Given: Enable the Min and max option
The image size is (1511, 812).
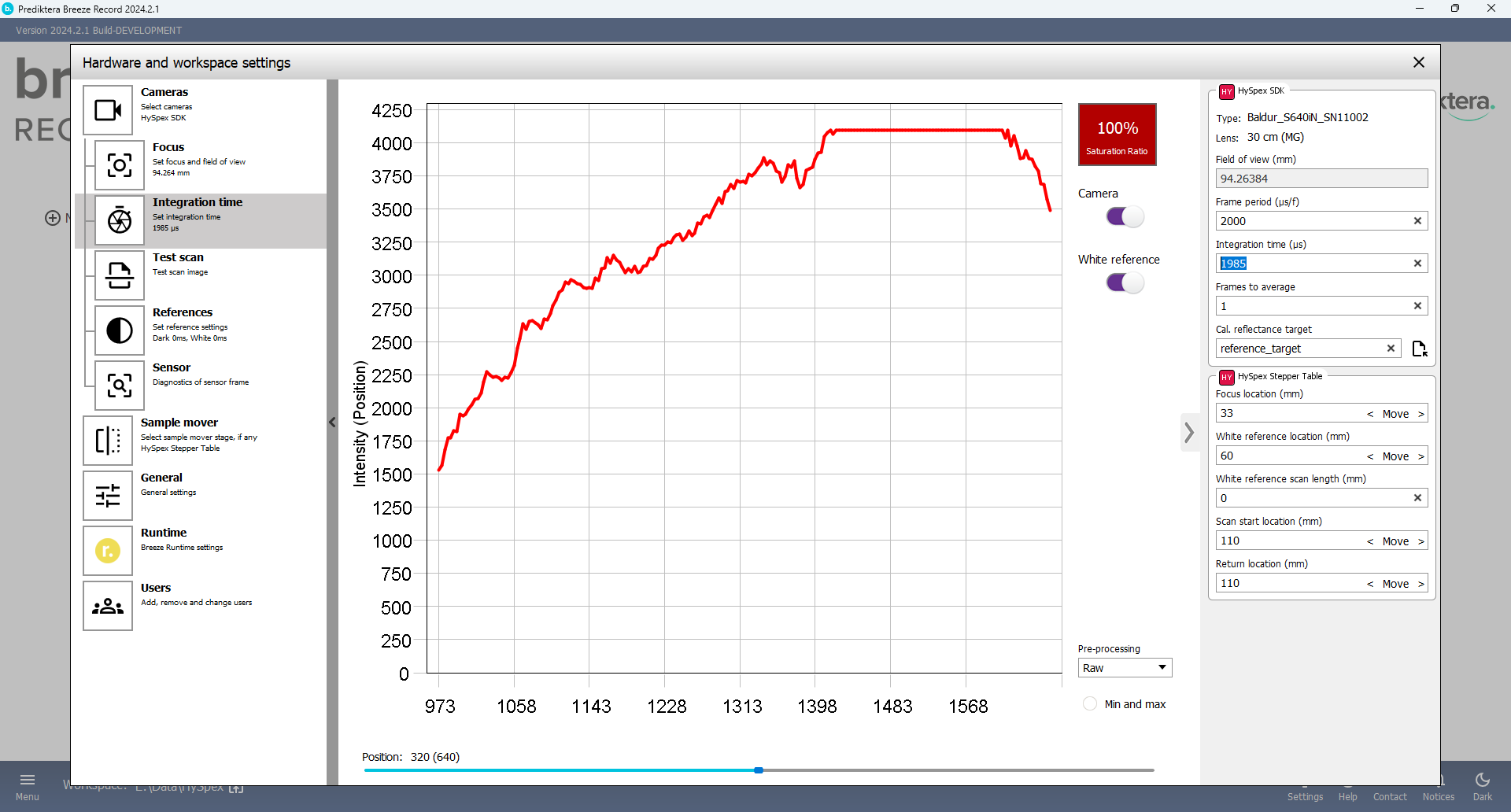Looking at the screenshot, I should click(x=1090, y=704).
